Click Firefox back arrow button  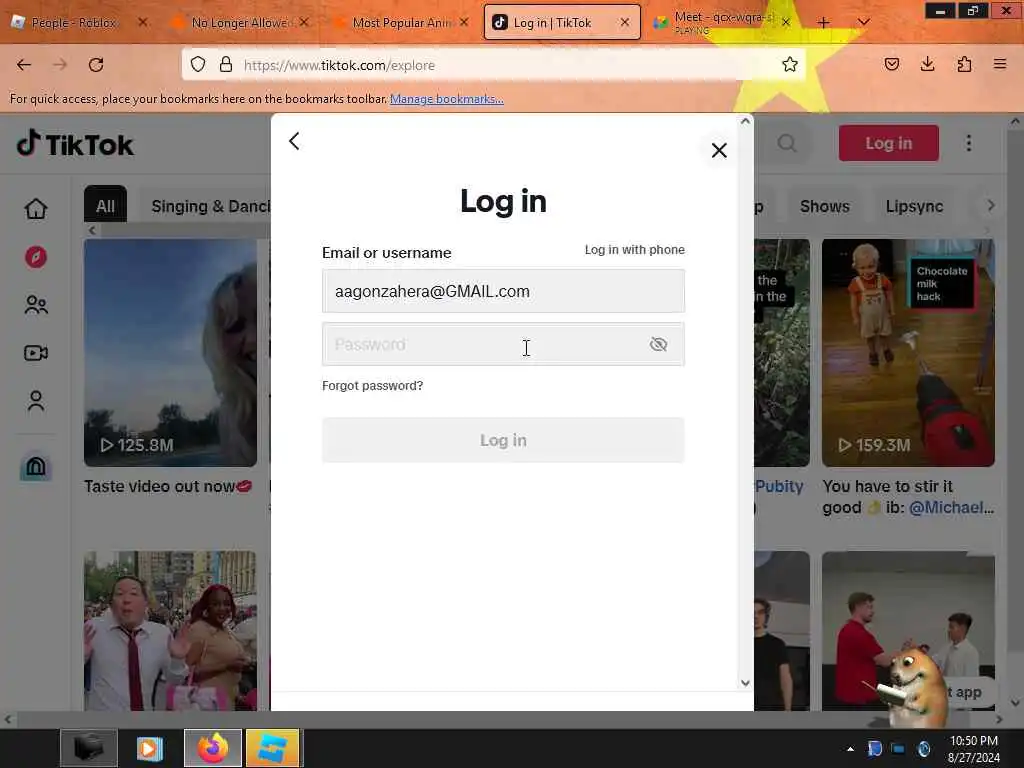pyautogui.click(x=24, y=65)
